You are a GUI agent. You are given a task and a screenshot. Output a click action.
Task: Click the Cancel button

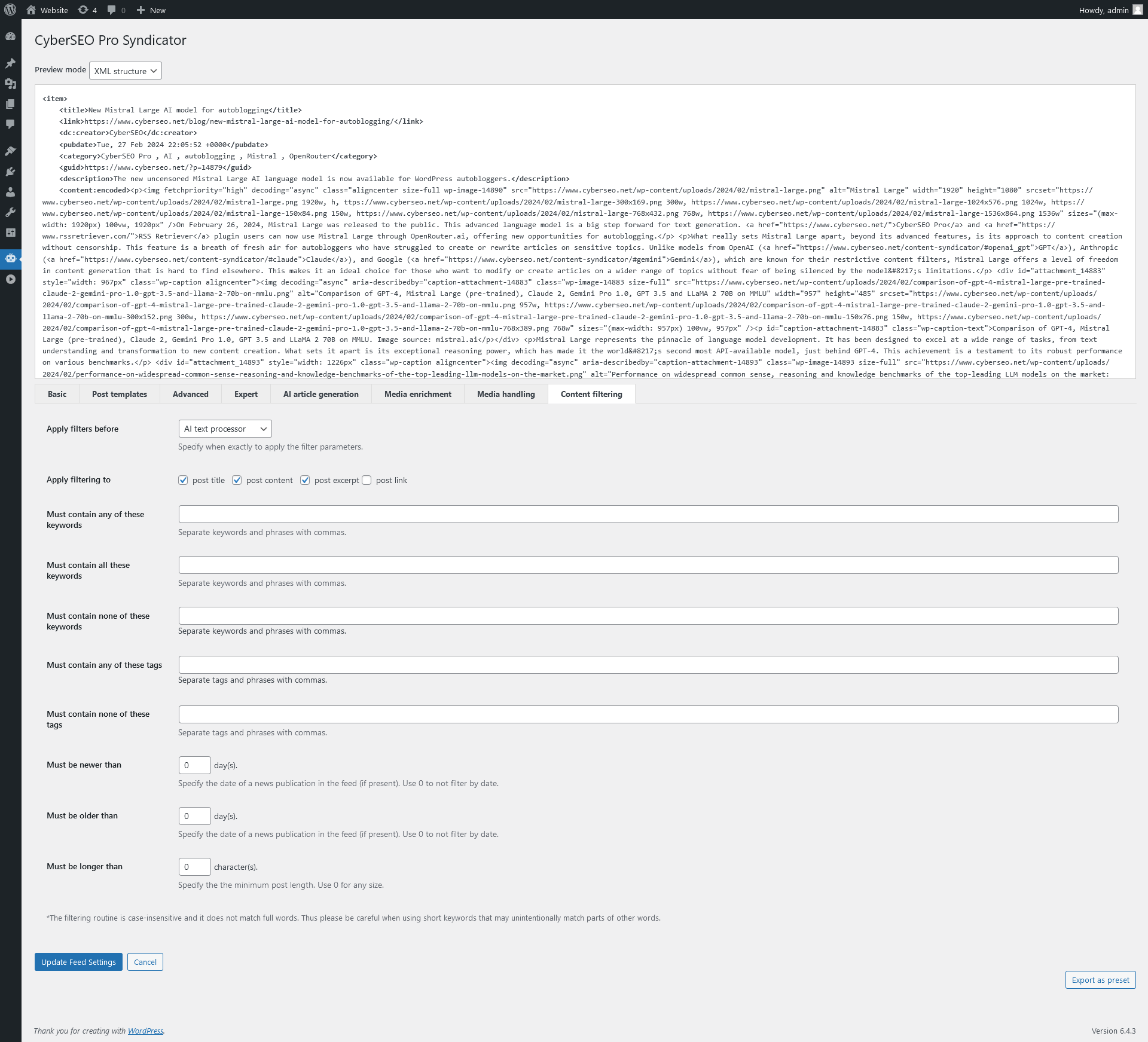coord(145,962)
